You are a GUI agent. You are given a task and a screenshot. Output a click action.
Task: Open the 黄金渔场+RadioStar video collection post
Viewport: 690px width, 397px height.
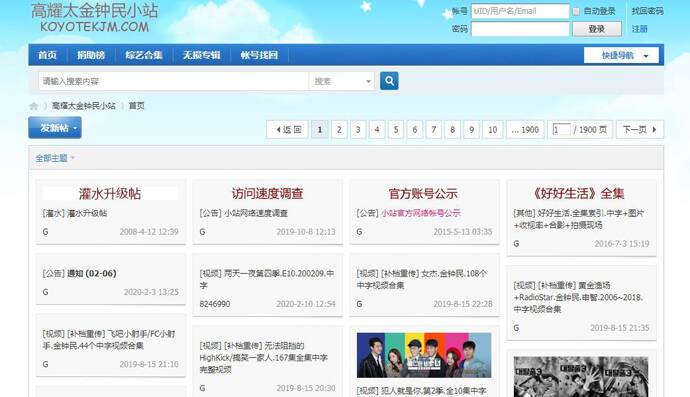[x=578, y=297]
